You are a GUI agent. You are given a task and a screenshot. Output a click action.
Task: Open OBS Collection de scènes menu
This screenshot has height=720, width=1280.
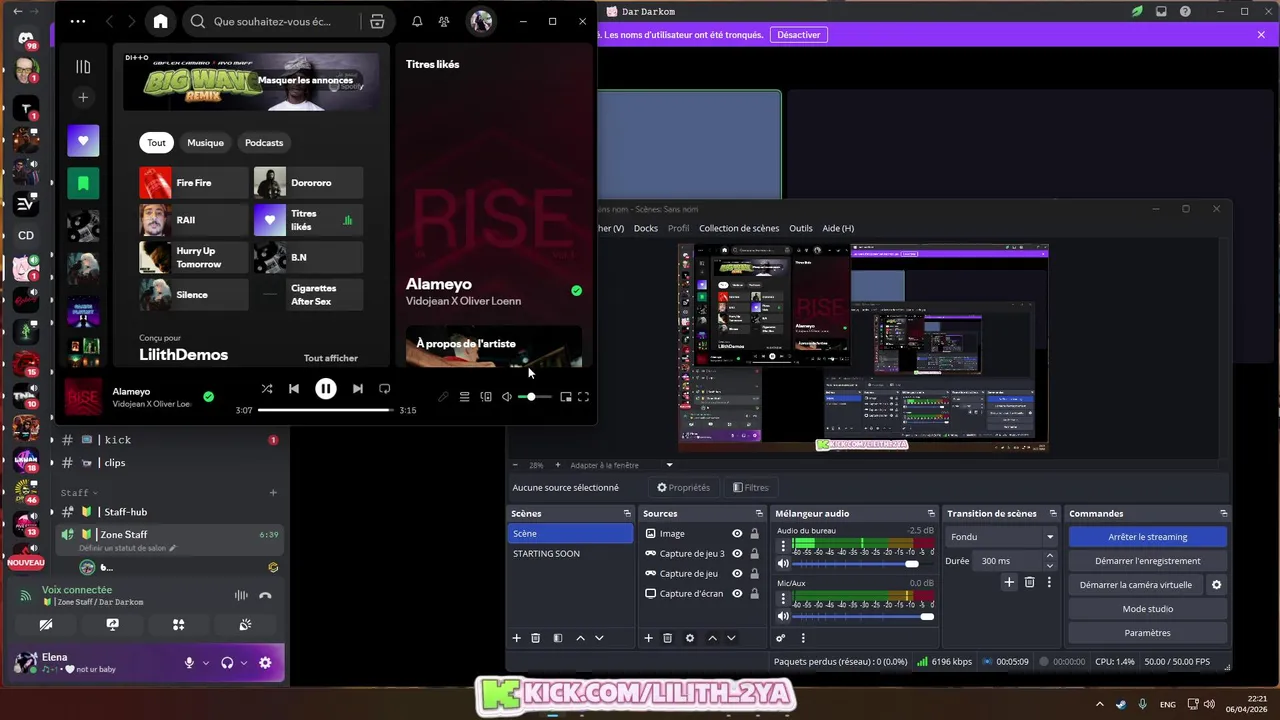739,228
